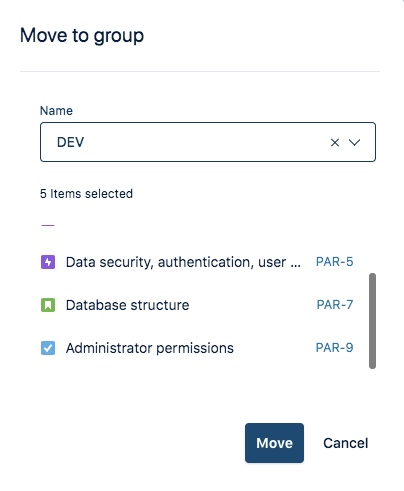
Task: Click the partially hidden purple icon above PAR-5
Action: coord(48,225)
